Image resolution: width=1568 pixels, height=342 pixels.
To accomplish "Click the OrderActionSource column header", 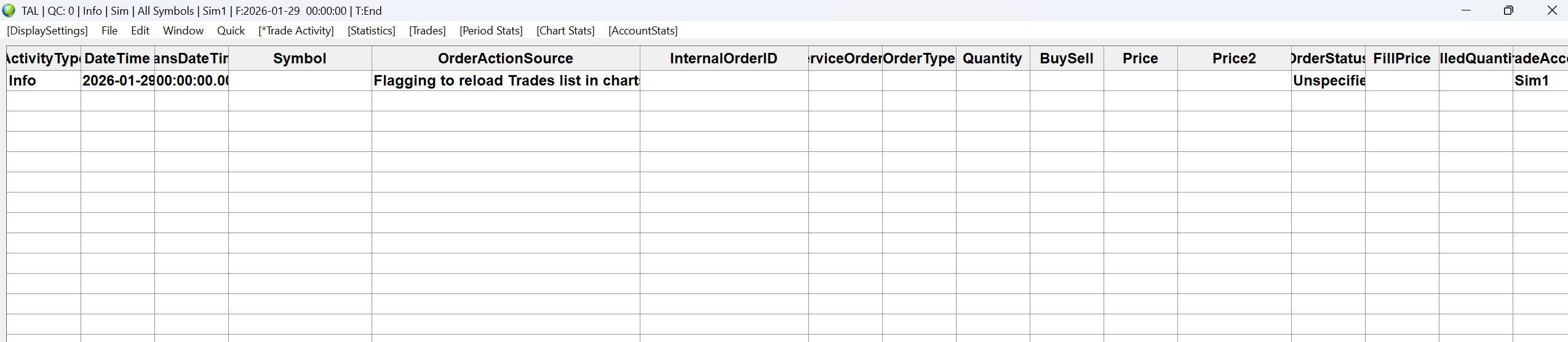I will click(x=506, y=58).
